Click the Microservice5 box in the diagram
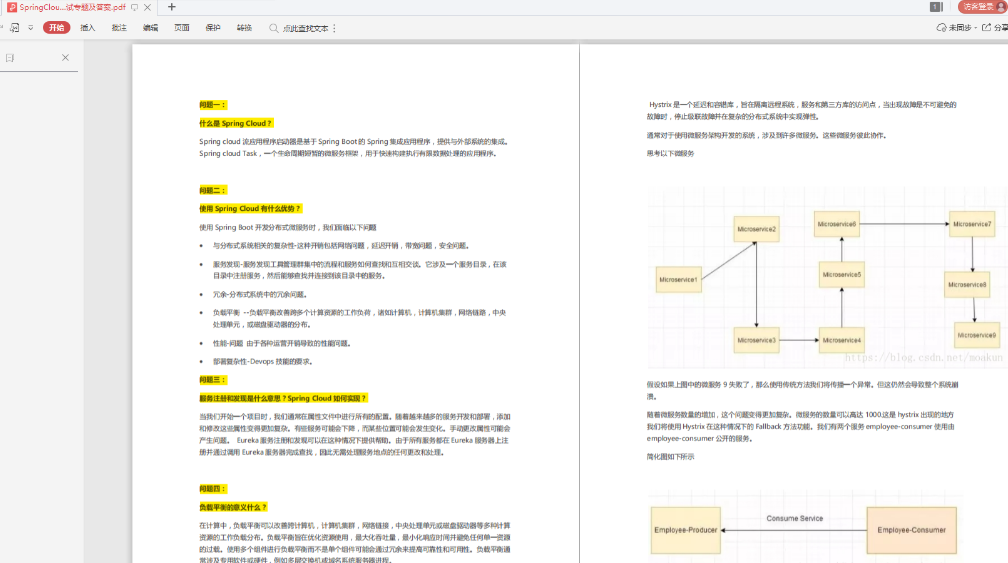 [842, 274]
